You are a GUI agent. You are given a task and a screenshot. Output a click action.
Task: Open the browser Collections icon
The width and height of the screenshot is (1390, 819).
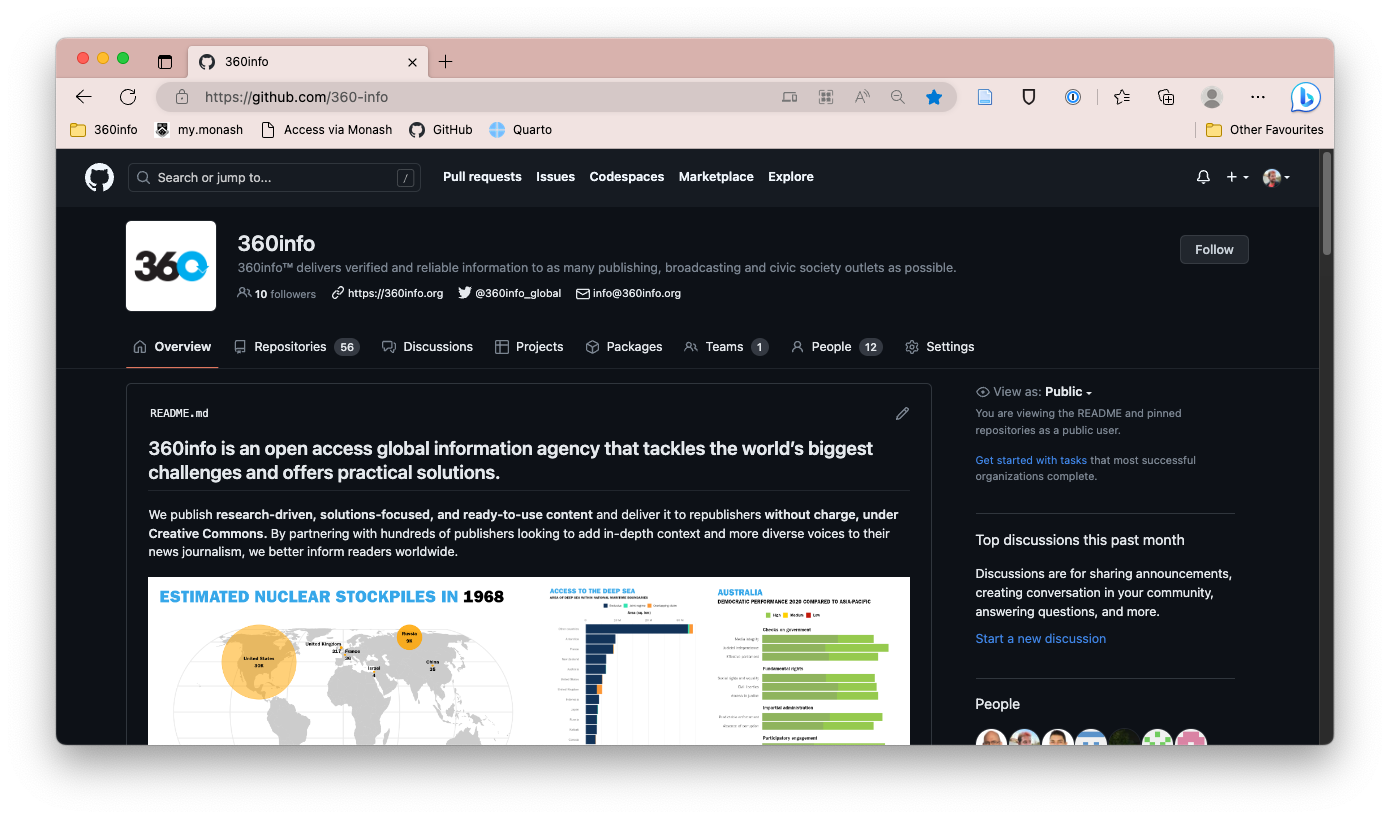(x=1166, y=97)
